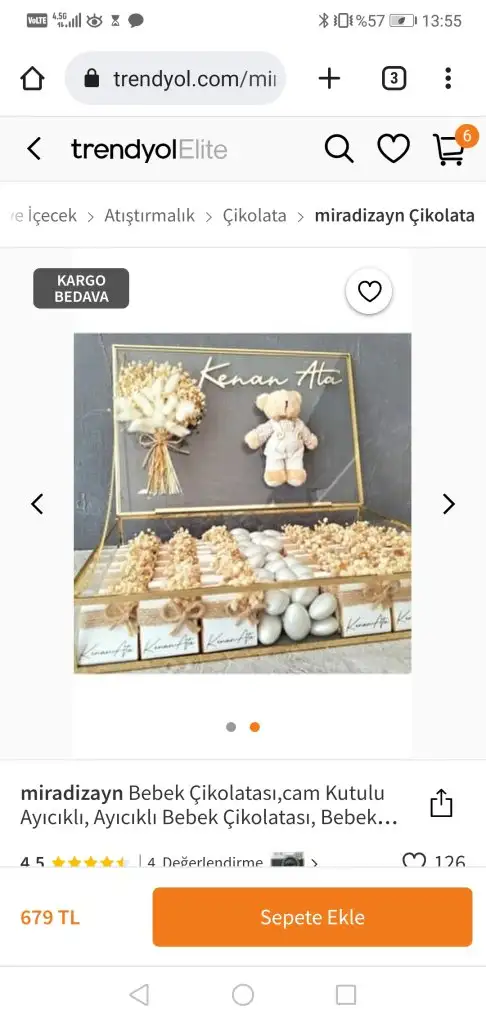486x1024 pixels.
Task: Open the tab switcher showing 3 tabs
Action: pyautogui.click(x=393, y=79)
